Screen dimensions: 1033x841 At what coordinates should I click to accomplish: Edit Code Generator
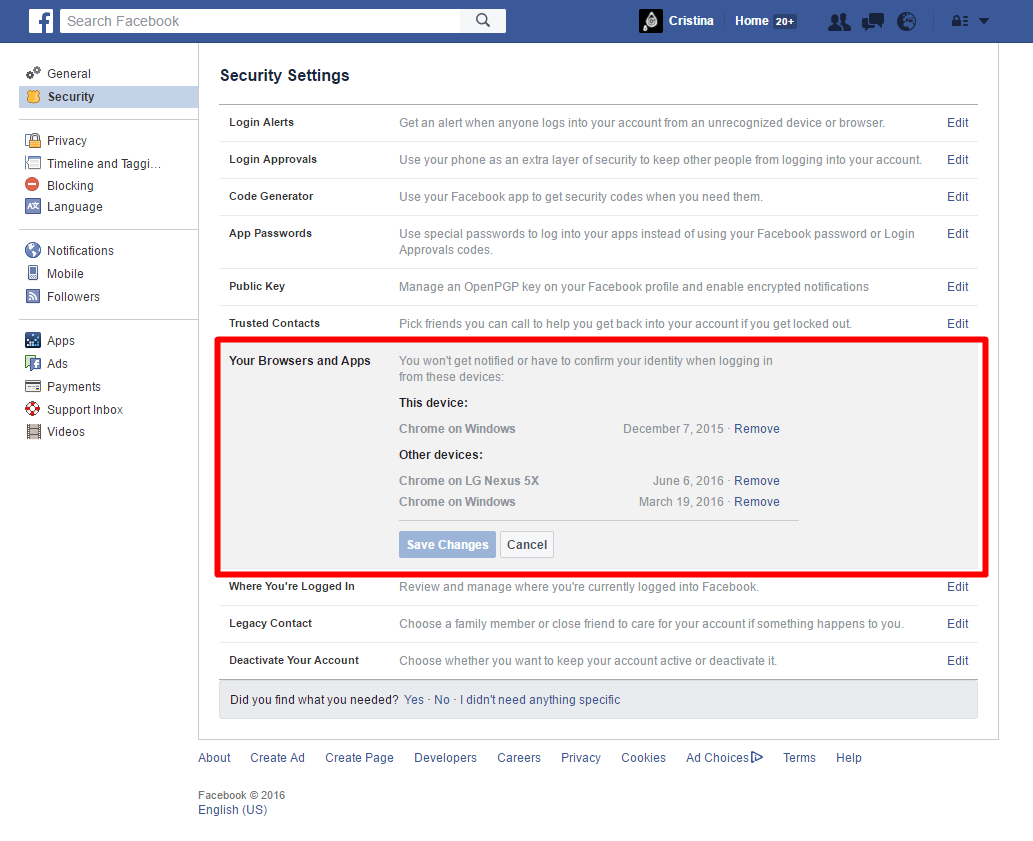(x=957, y=196)
